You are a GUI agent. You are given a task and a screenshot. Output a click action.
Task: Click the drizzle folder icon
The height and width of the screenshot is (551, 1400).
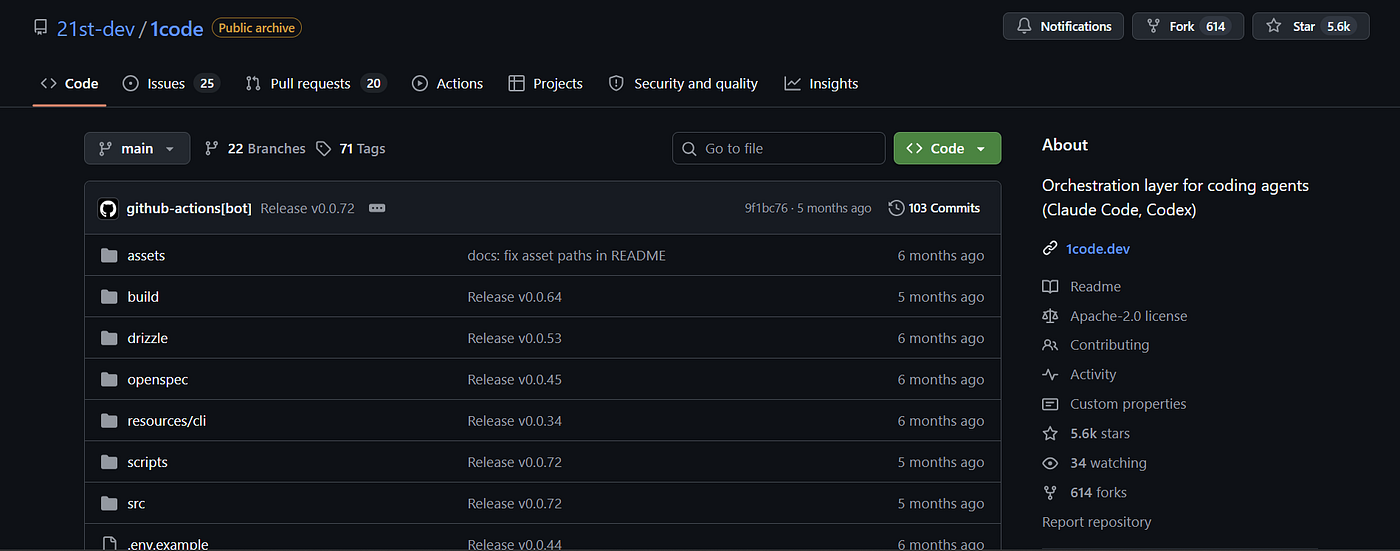point(109,338)
